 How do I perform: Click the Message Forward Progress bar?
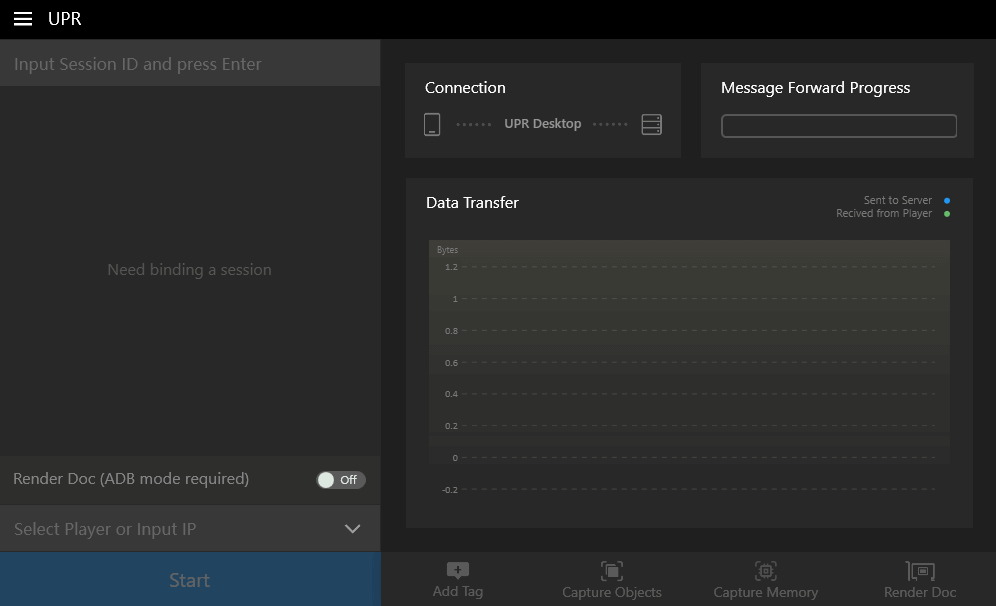[838, 126]
